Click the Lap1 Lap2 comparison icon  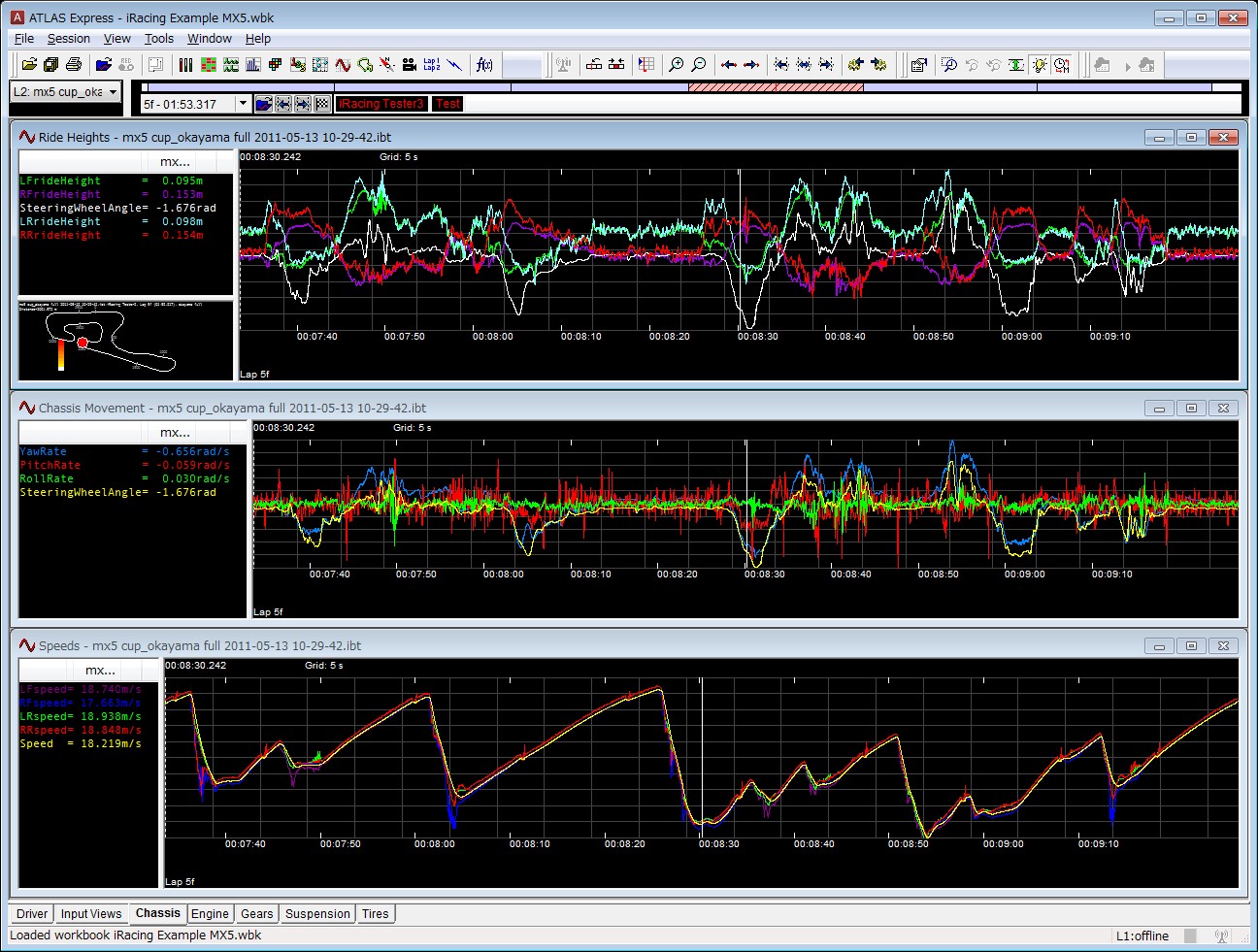point(431,64)
